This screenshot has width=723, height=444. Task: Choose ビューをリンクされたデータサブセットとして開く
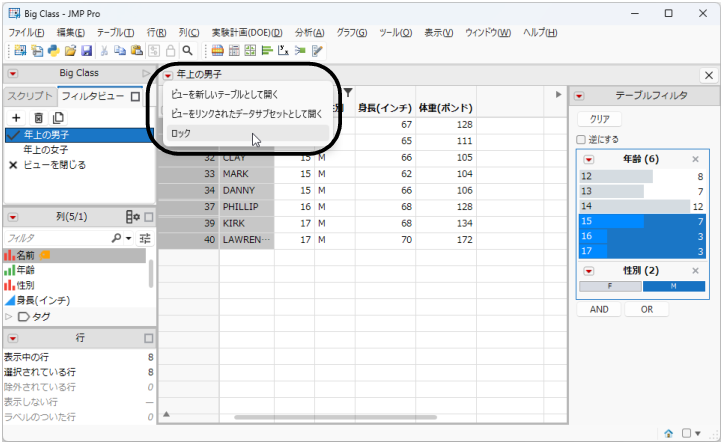tap(248, 114)
